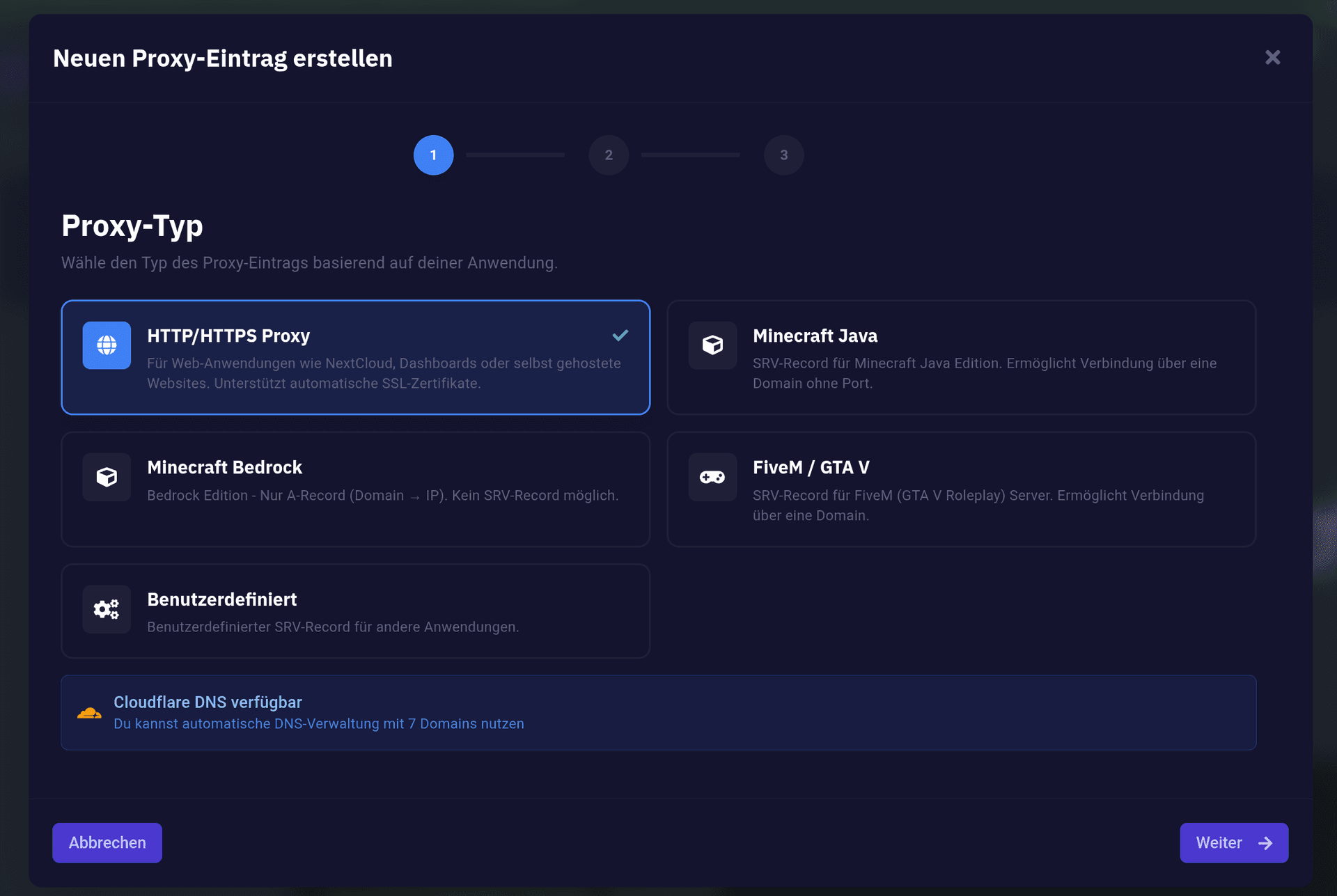Click the Bedrock Edition A-Record description
Screen dimensions: 1337x896
[383, 496]
